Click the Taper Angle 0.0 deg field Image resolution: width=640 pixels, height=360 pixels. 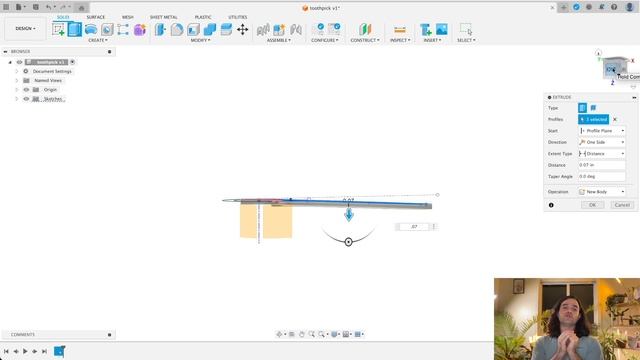tap(602, 176)
